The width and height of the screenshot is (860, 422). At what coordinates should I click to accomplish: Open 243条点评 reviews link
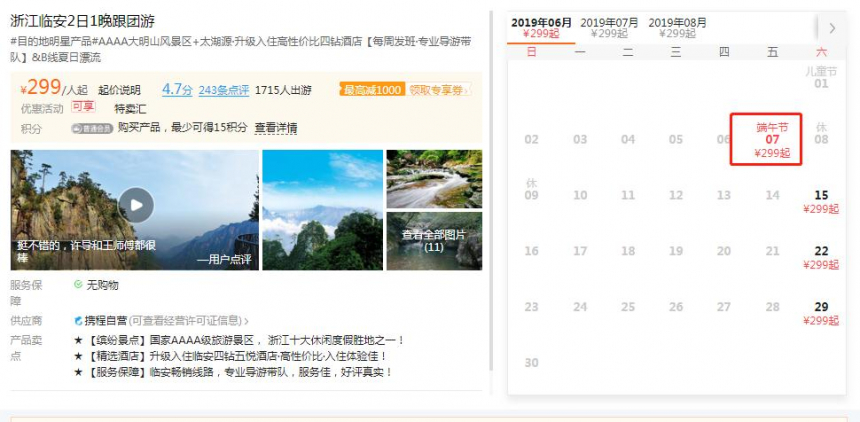[224, 90]
